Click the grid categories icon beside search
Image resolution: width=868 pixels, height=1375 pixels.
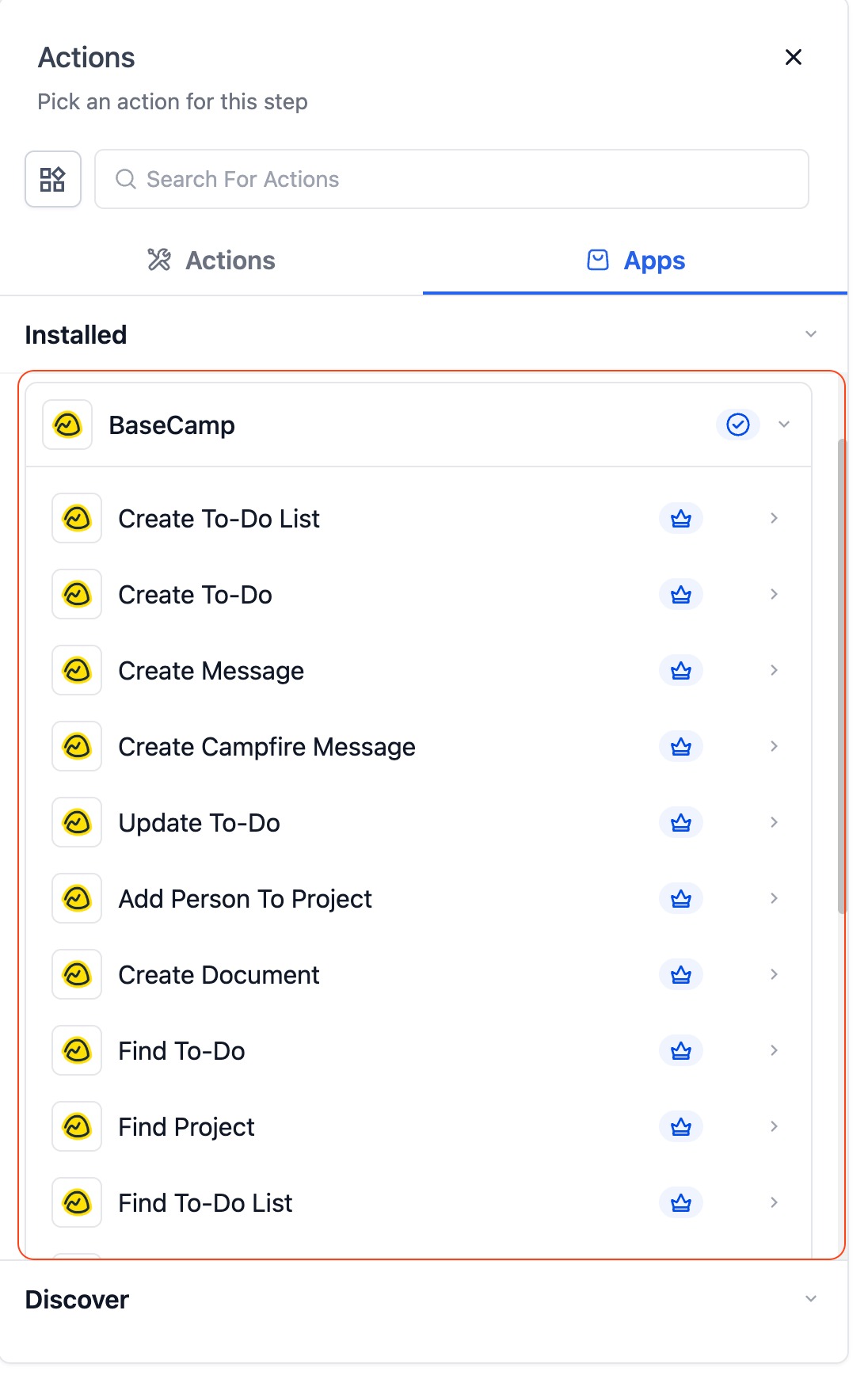pos(53,179)
